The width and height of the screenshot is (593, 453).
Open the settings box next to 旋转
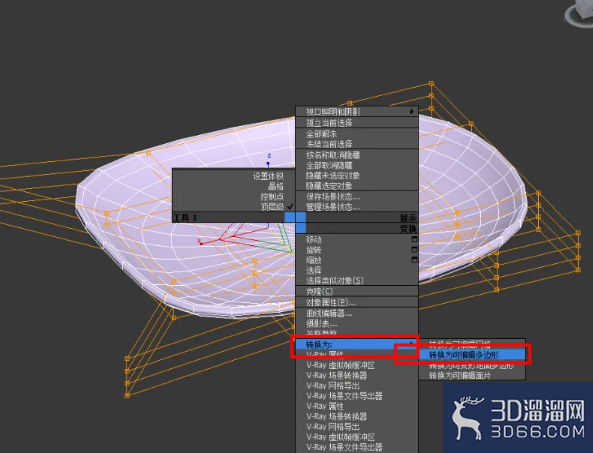414,250
